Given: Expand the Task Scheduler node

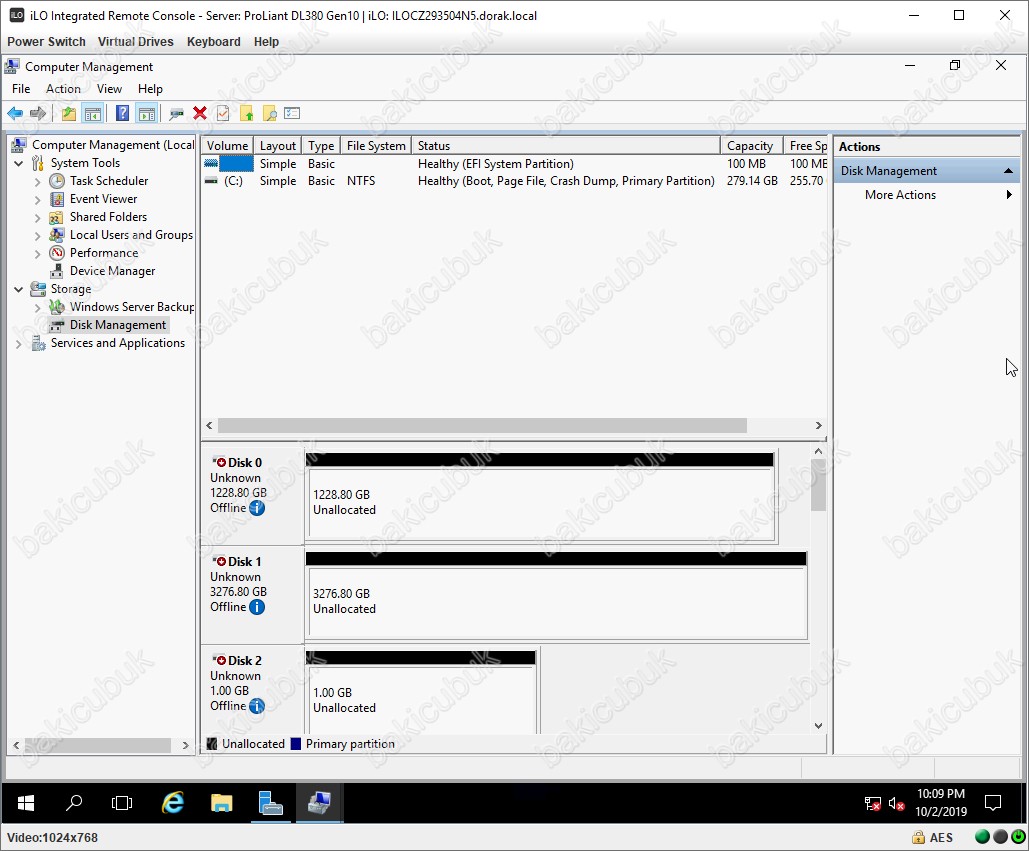Looking at the screenshot, I should [x=37, y=181].
